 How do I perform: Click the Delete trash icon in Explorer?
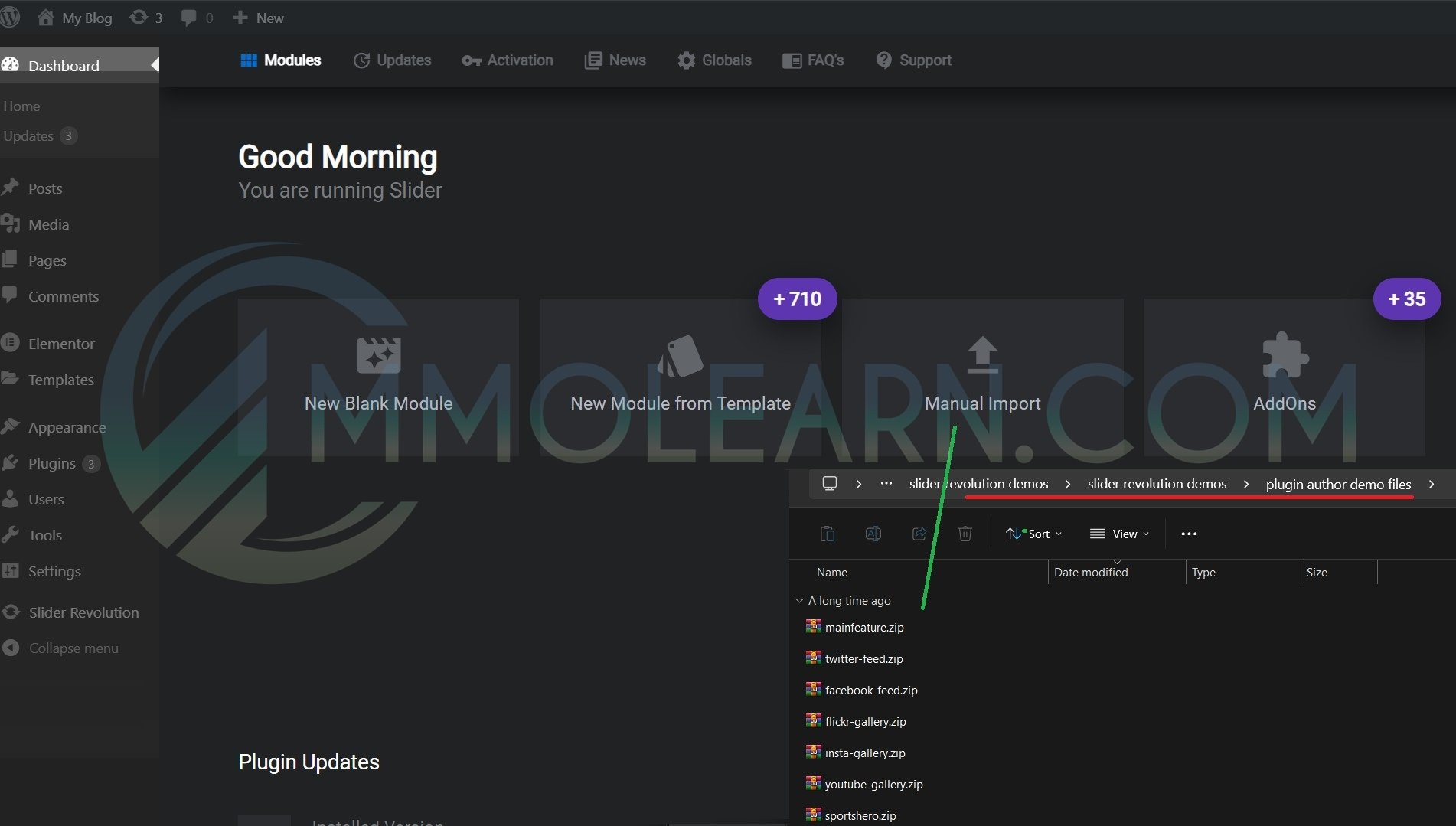[965, 534]
